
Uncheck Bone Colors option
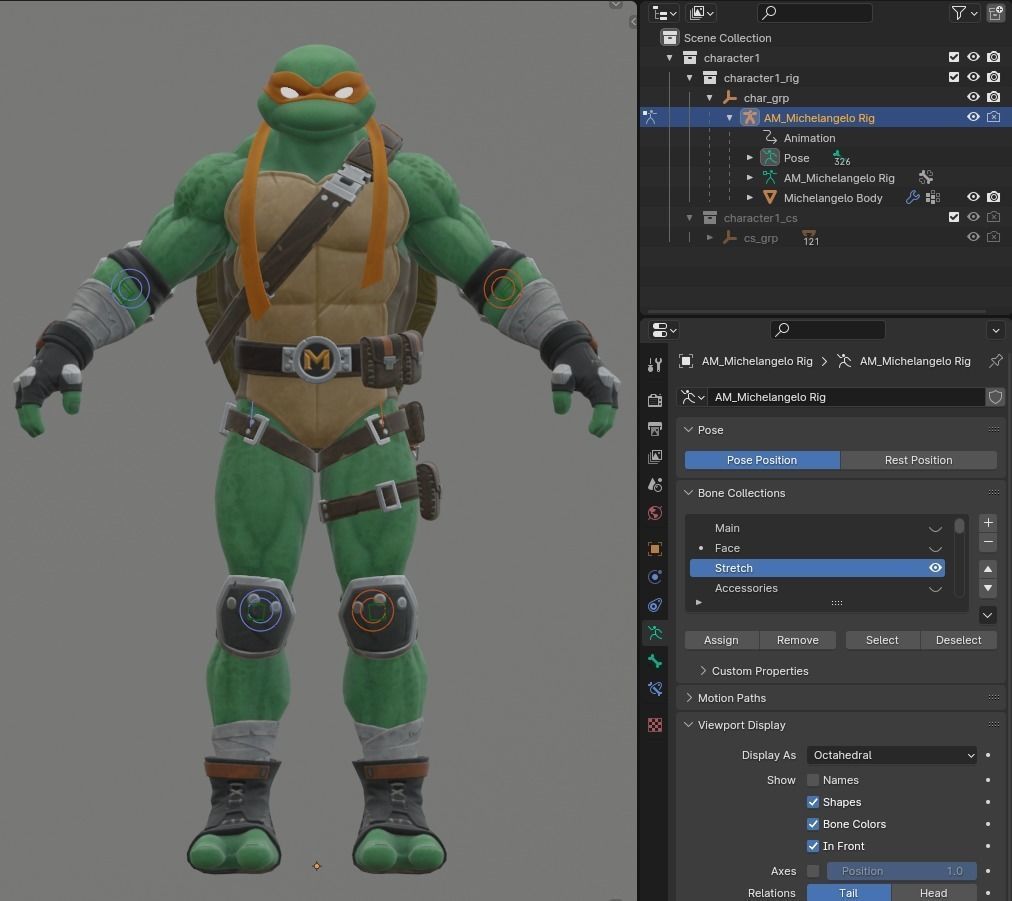pyautogui.click(x=813, y=824)
